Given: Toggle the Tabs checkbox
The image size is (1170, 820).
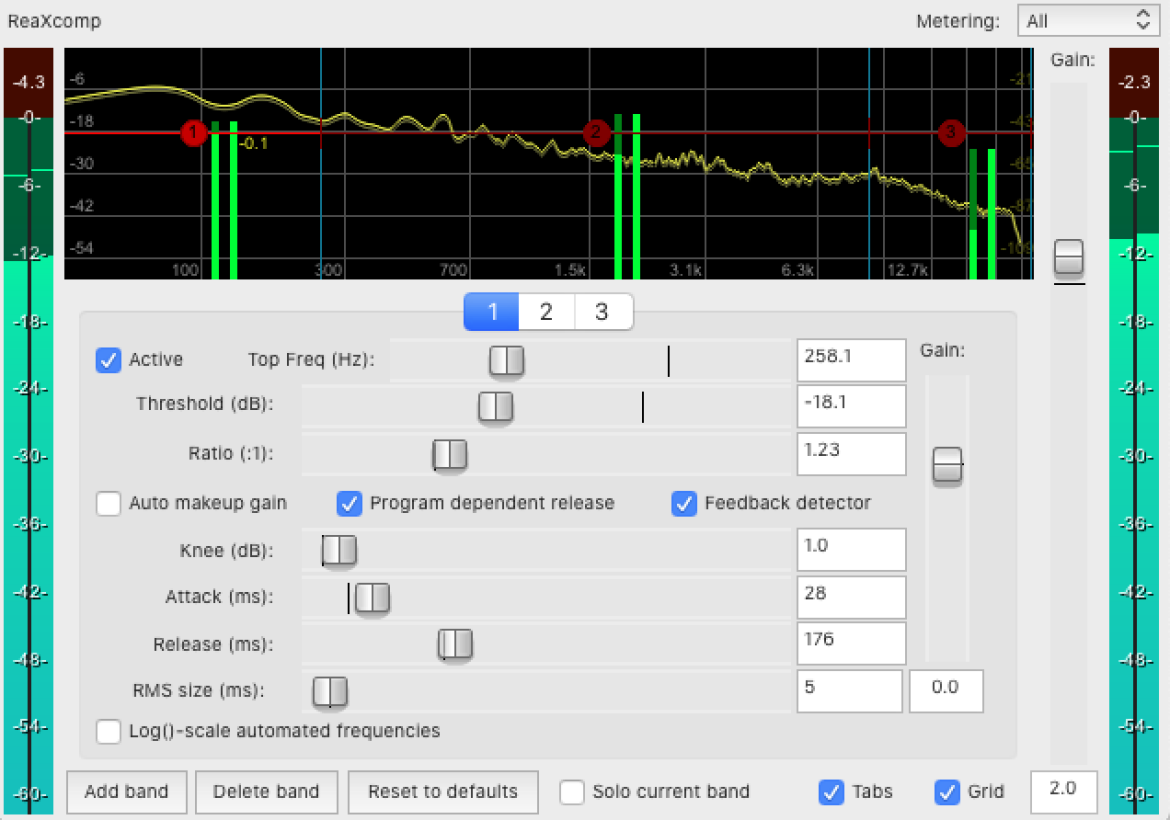Looking at the screenshot, I should [831, 792].
